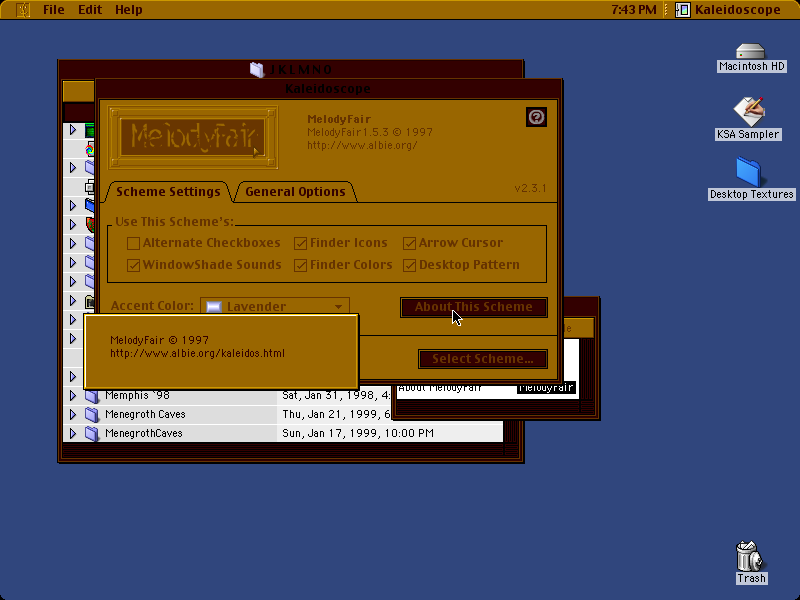The image size is (800, 600).
Task: Click the About This Scheme button
Action: [x=473, y=307]
